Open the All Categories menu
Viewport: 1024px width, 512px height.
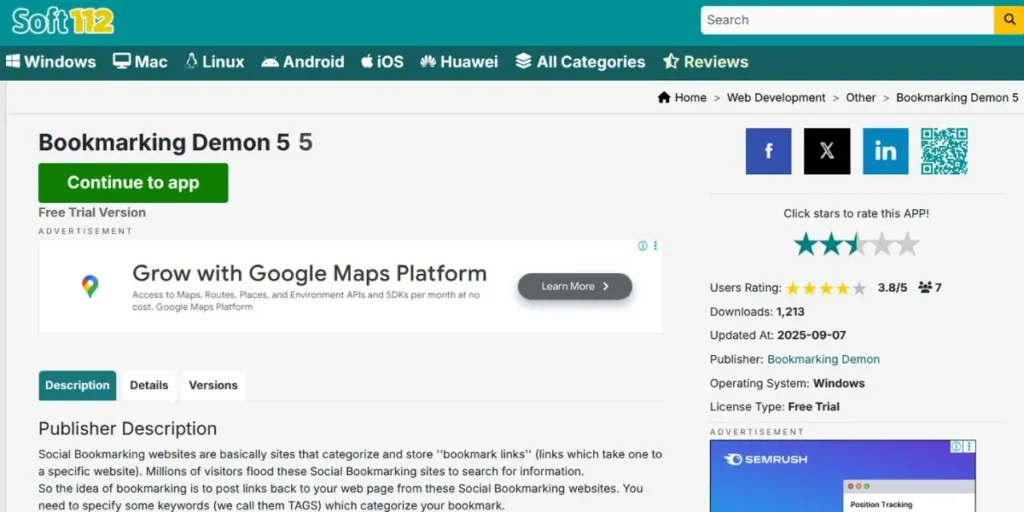pos(580,62)
